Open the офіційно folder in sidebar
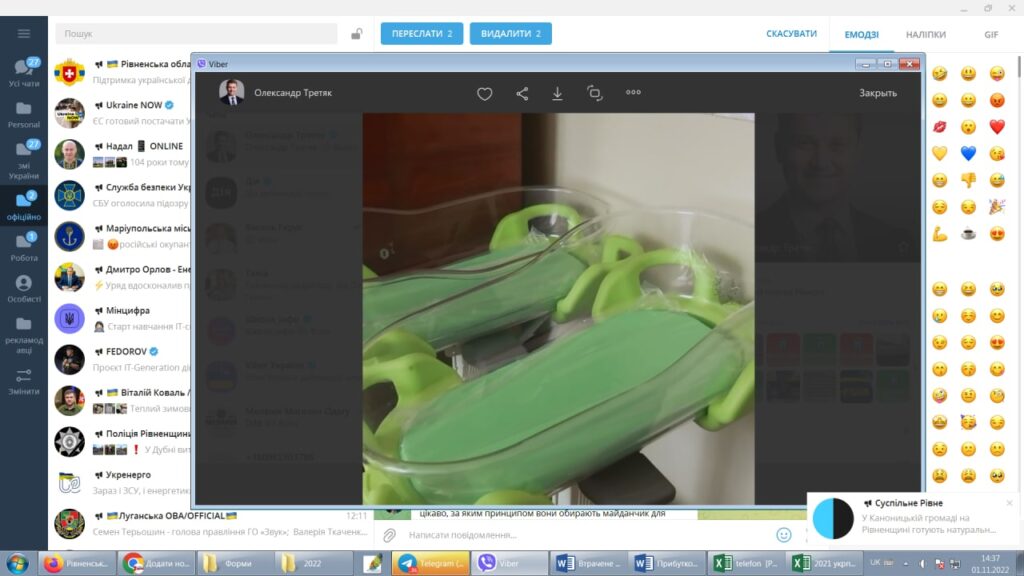Viewport: 1024px width, 576px height. [24, 205]
